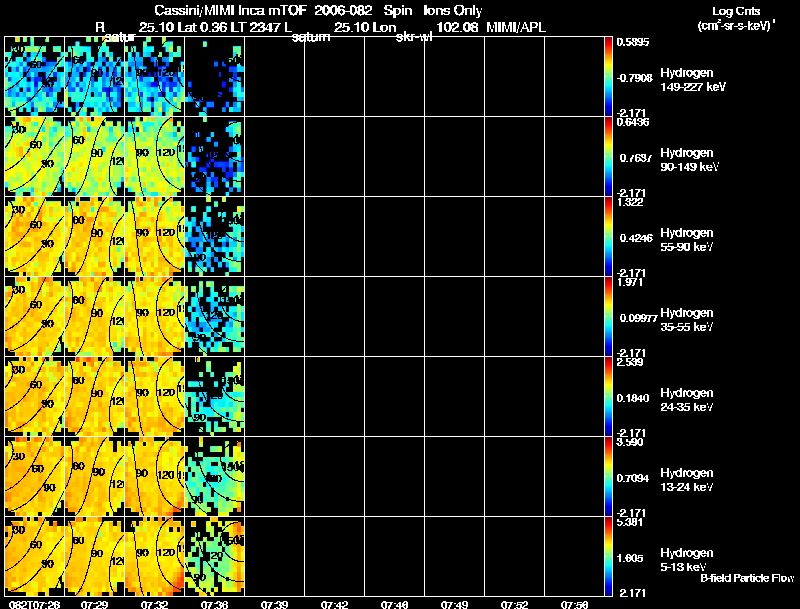Open the first image panel in the top row

click(x=35, y=75)
